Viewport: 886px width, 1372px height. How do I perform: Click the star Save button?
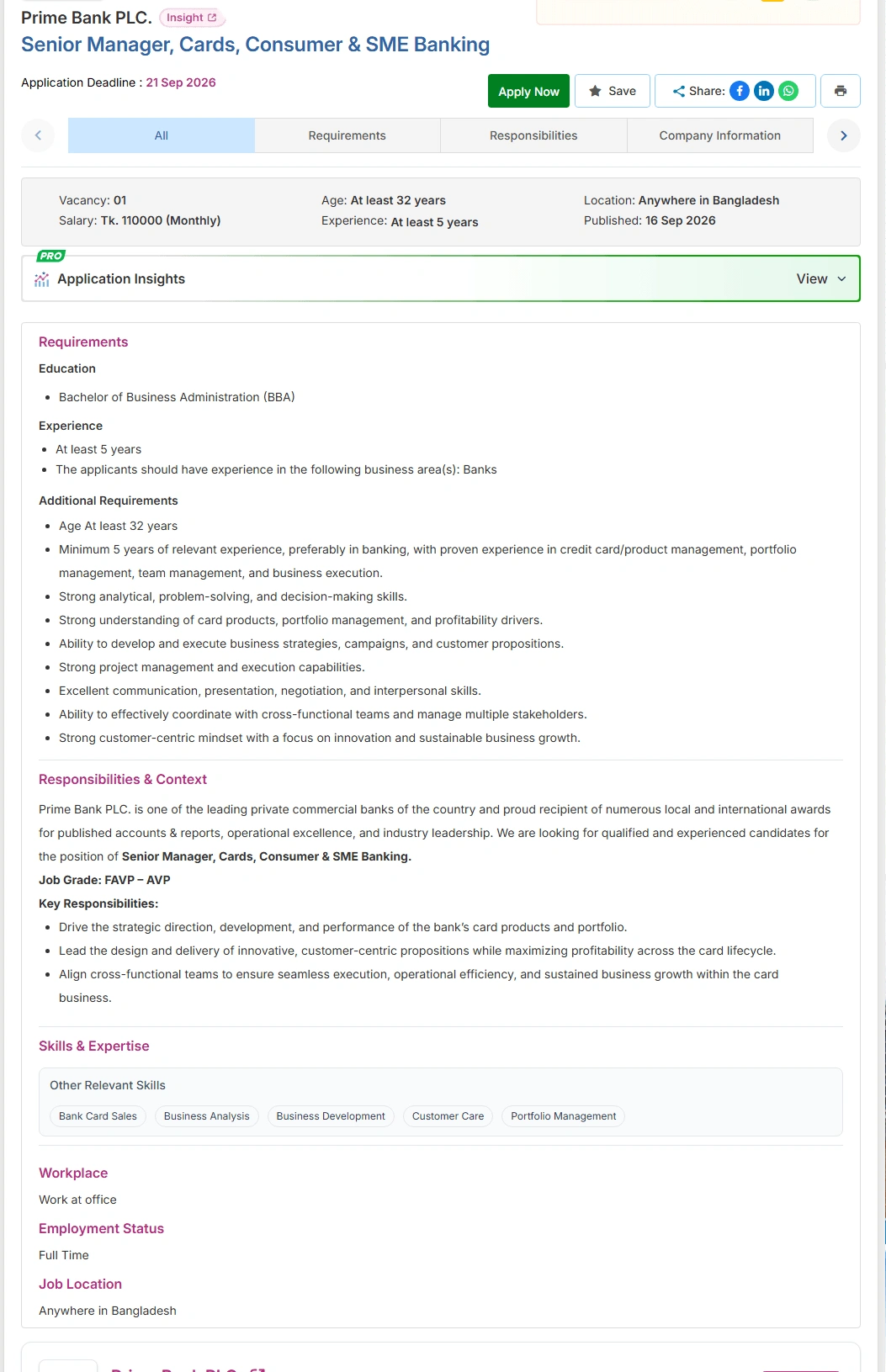coord(613,91)
